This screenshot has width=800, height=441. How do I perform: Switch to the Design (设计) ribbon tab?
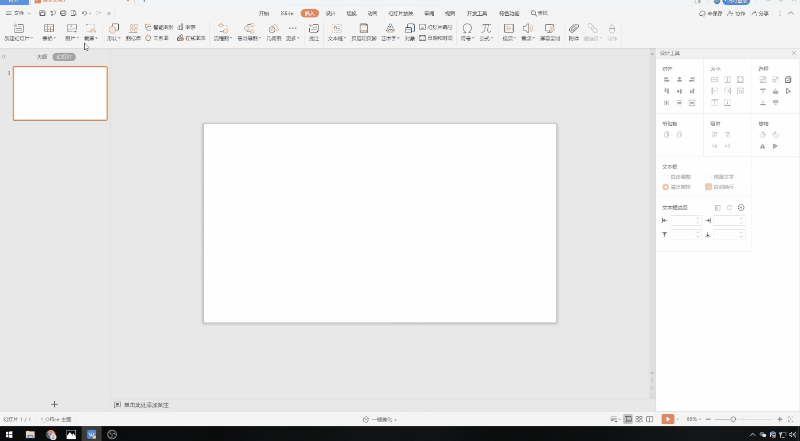(x=331, y=13)
